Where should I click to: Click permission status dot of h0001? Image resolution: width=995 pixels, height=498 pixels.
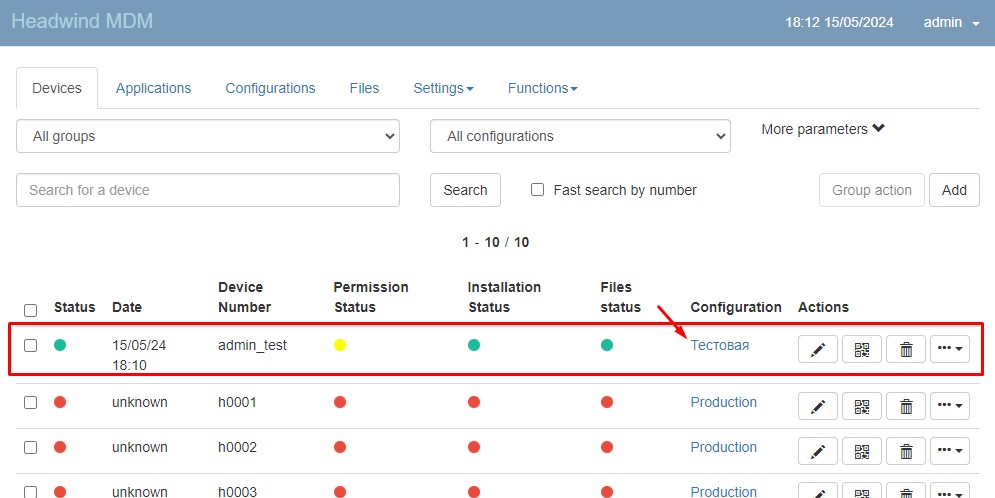340,402
